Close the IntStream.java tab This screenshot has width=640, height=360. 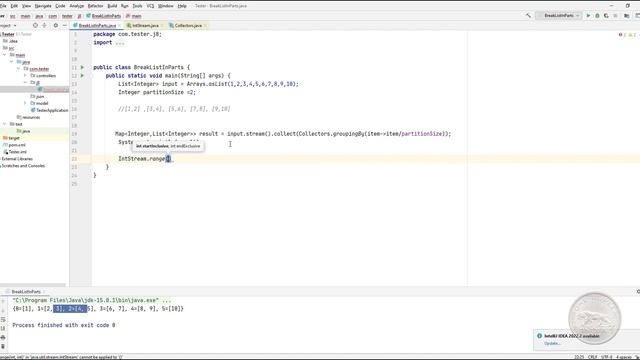(x=162, y=25)
